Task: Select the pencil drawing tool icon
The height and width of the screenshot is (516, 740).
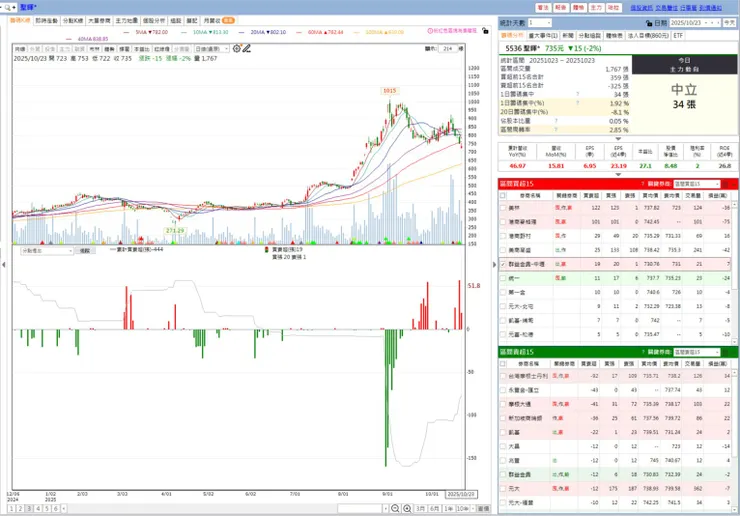Action: tap(246, 49)
